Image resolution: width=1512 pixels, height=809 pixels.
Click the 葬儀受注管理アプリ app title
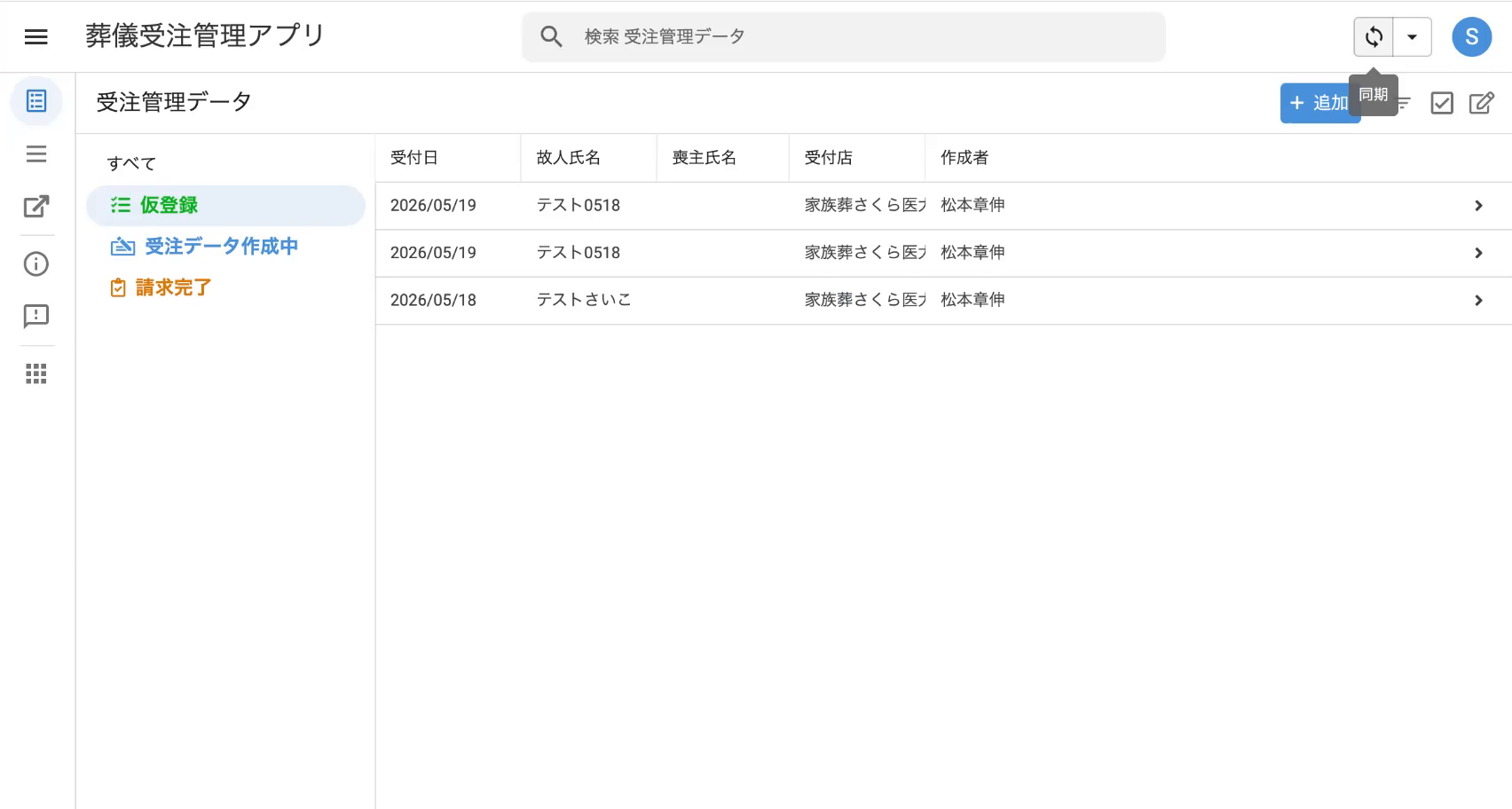tap(205, 35)
